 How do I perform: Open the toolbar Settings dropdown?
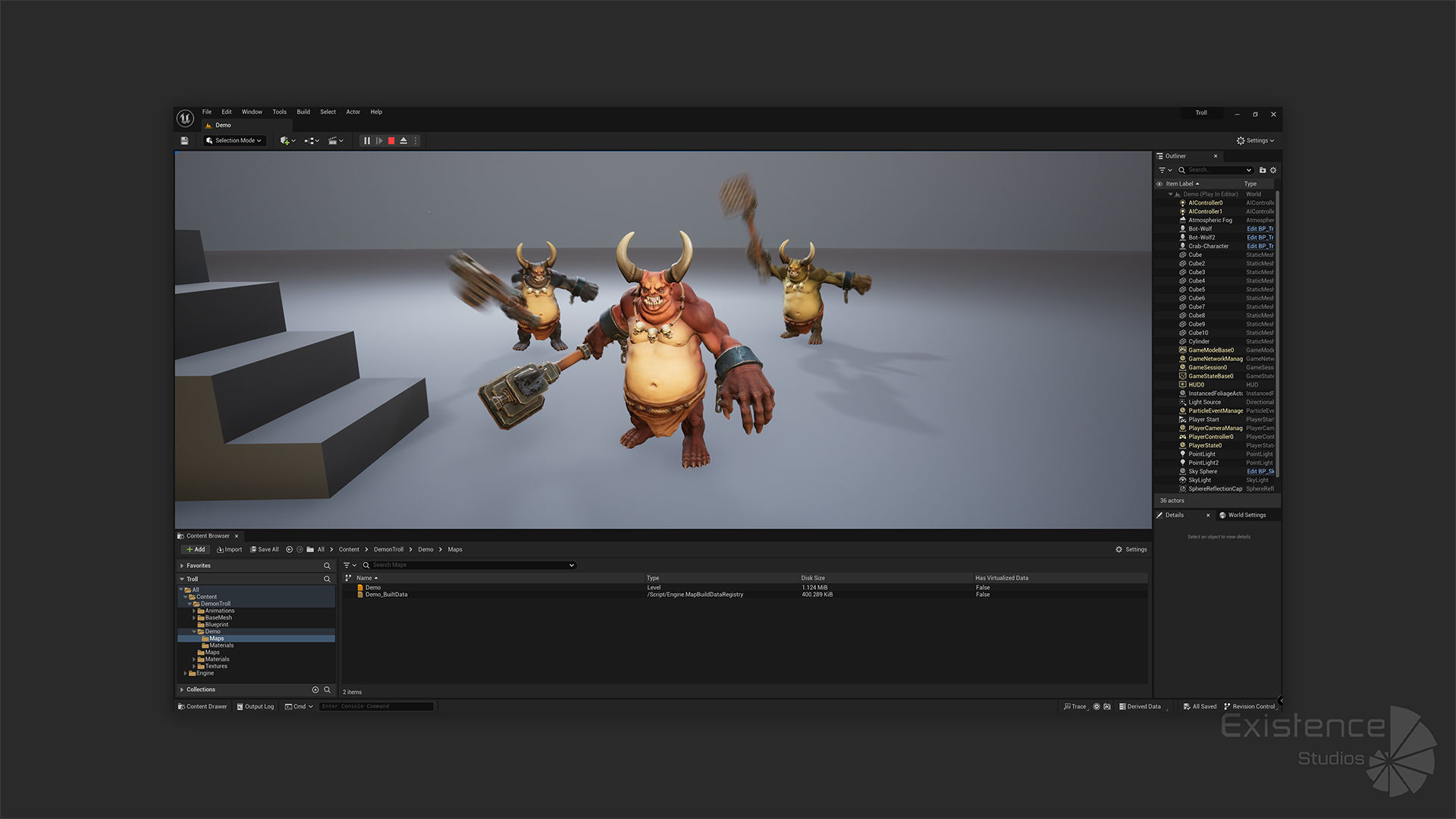point(1255,141)
